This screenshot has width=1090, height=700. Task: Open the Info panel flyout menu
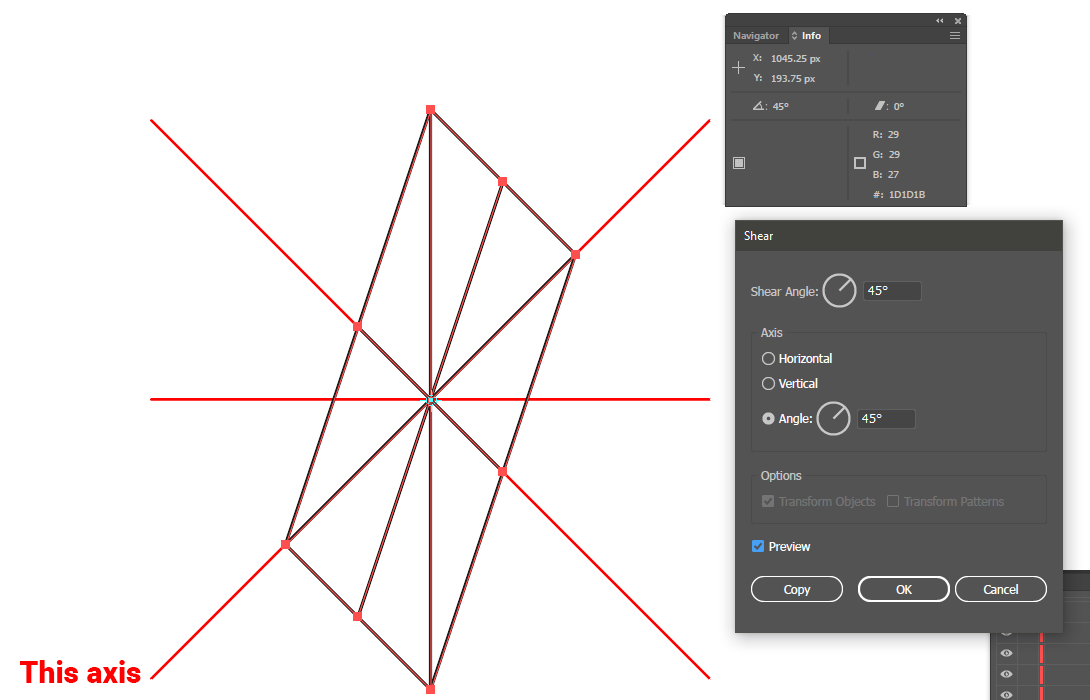click(955, 35)
